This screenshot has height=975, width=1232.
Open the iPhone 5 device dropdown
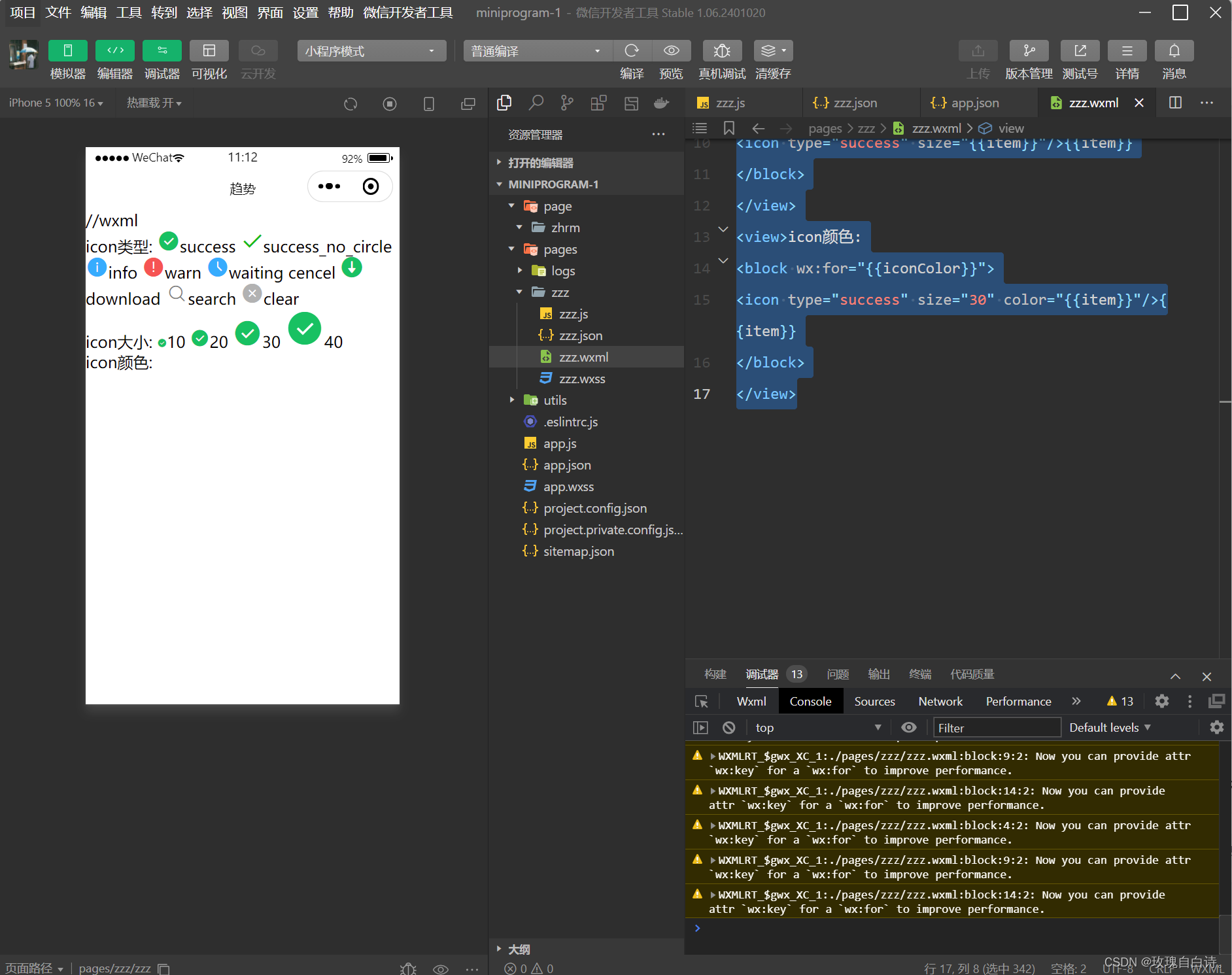coord(56,103)
